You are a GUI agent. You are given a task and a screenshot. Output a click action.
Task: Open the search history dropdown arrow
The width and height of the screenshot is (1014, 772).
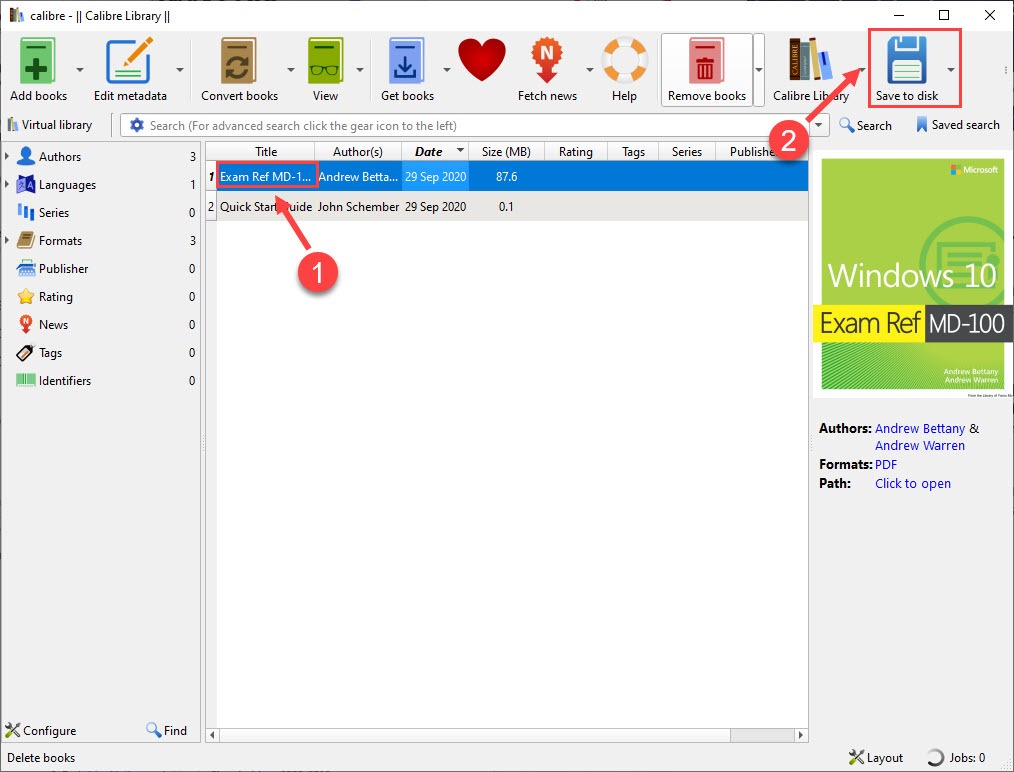(x=819, y=125)
